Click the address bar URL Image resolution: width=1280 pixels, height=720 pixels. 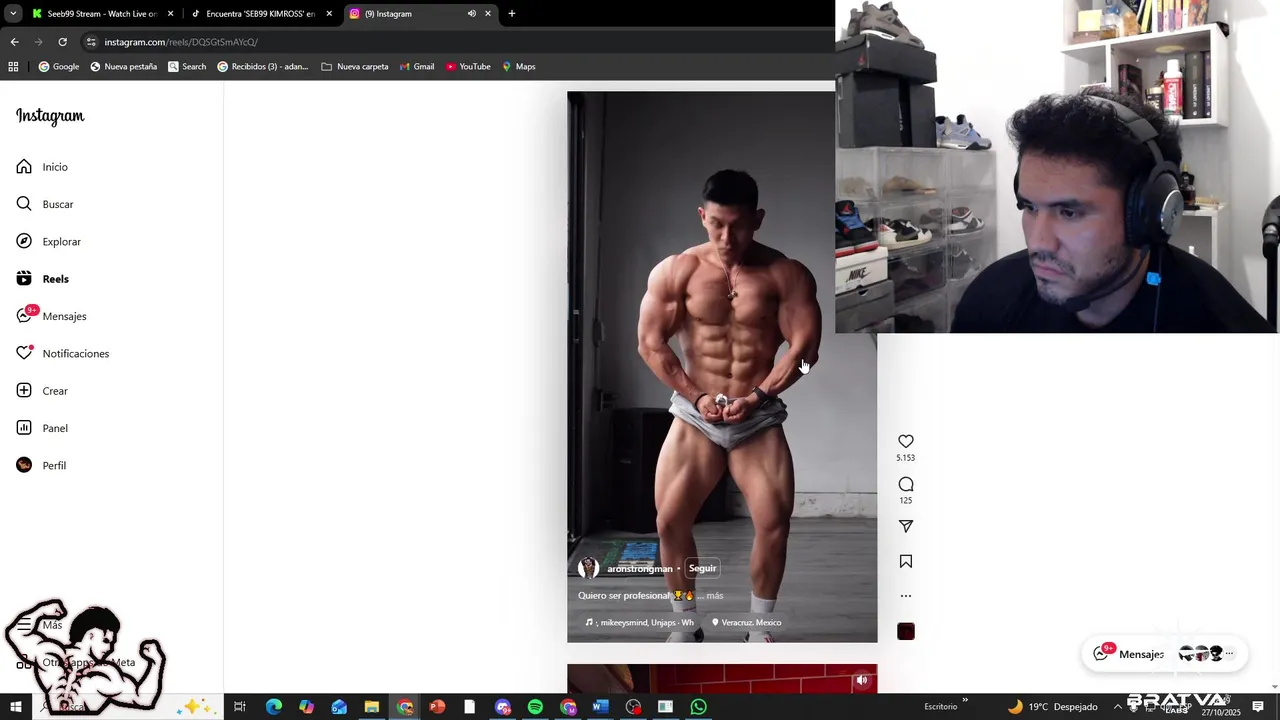click(181, 42)
